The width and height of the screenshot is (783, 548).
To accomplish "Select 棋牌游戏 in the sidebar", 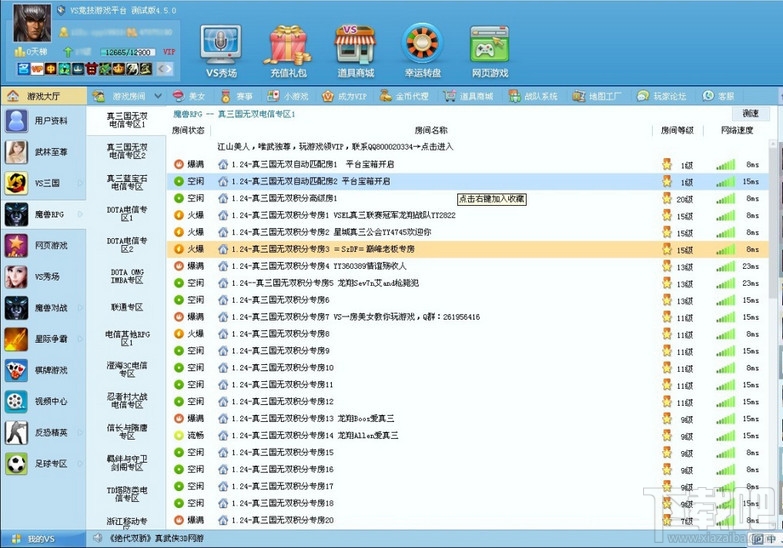I will pos(43,370).
